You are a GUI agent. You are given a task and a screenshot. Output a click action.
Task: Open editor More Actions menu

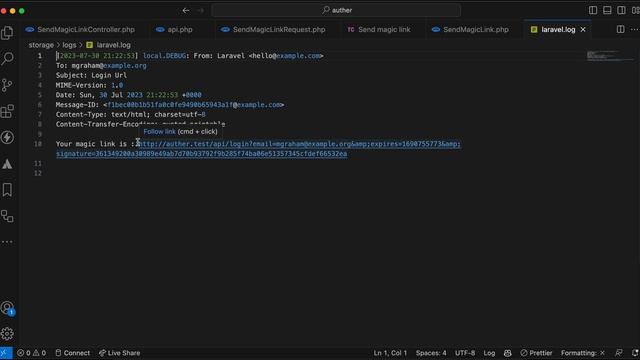click(634, 29)
